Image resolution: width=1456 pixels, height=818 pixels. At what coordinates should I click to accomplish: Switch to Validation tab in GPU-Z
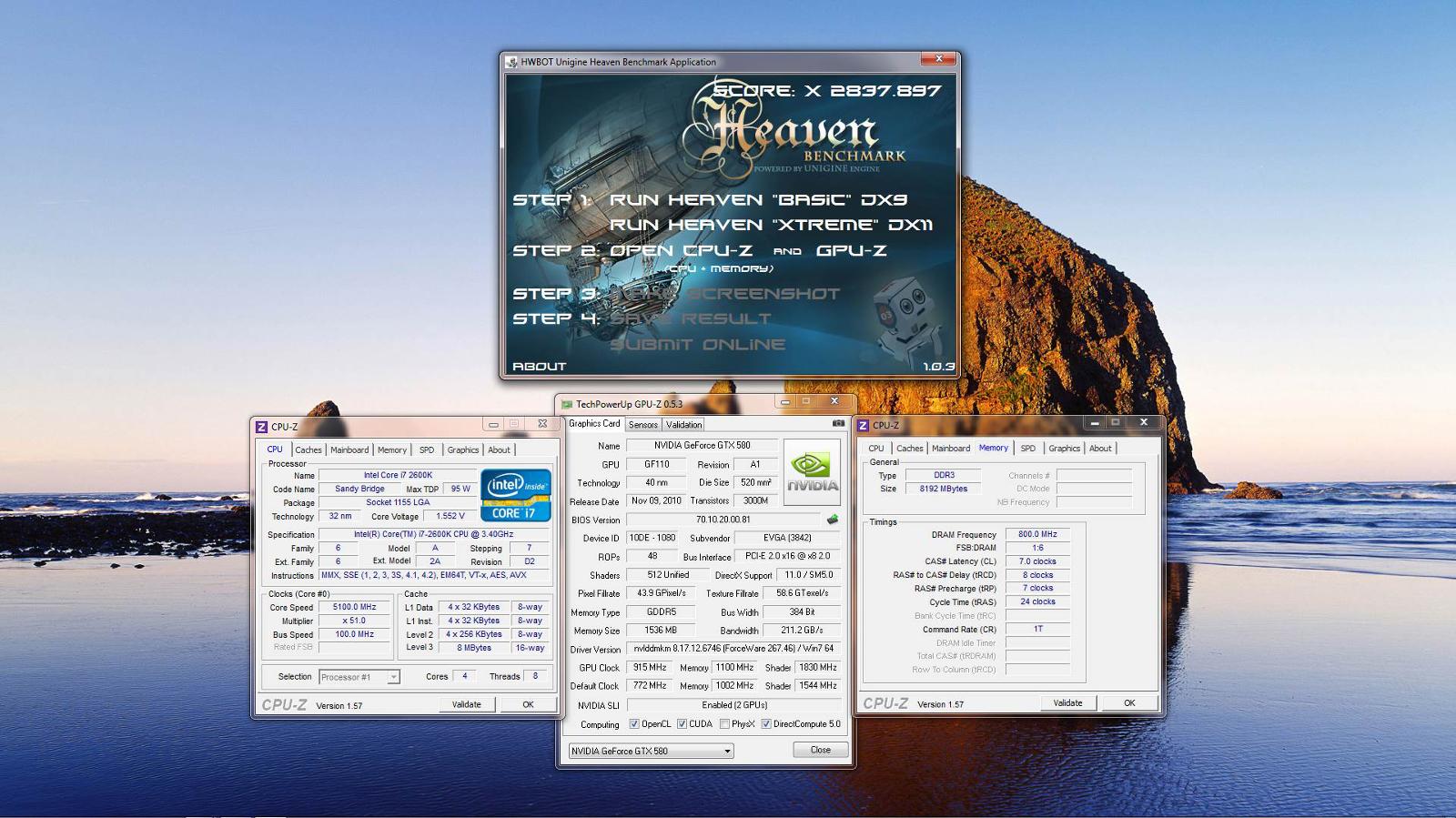click(683, 425)
